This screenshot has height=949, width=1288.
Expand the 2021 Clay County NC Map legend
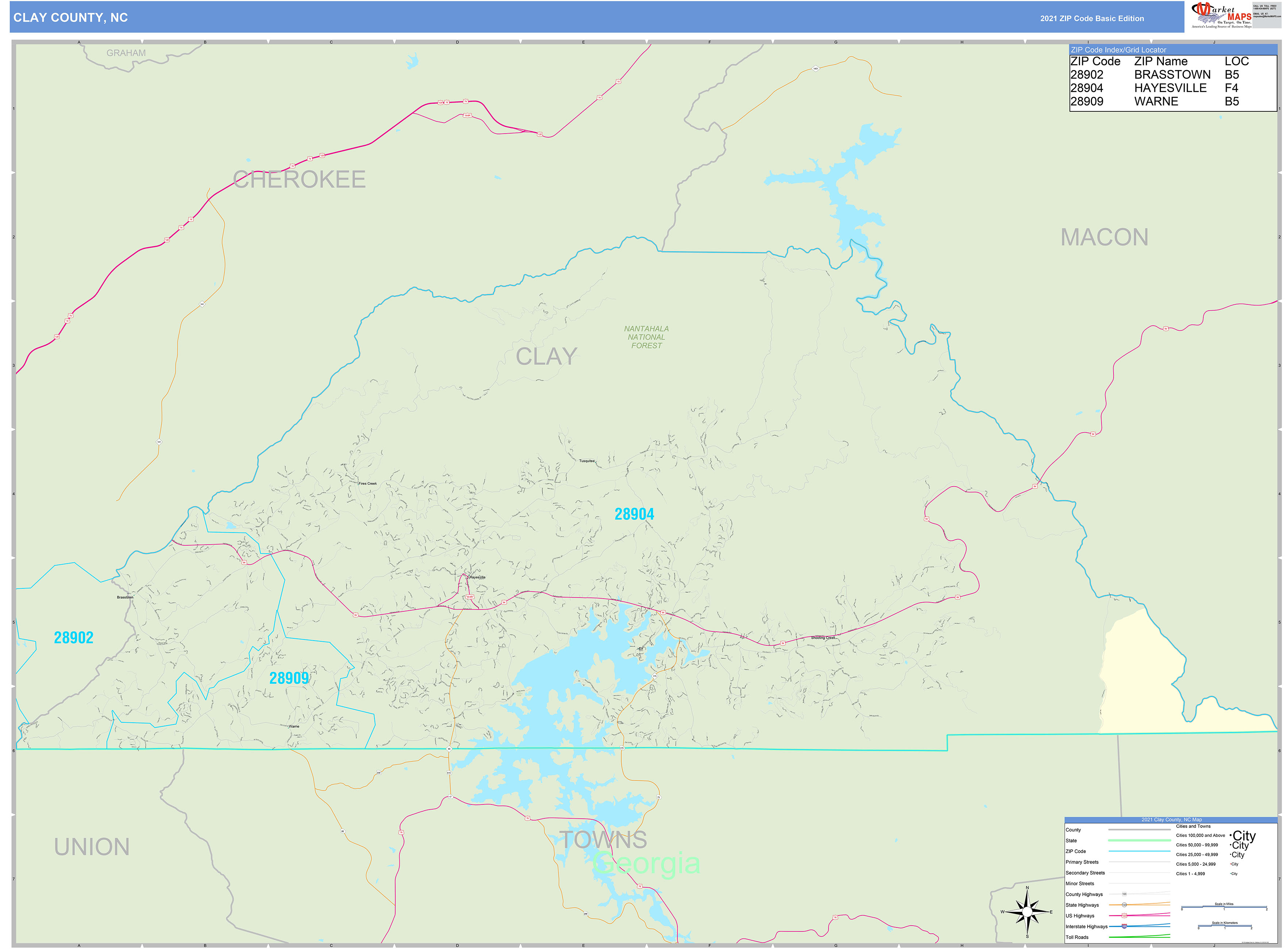[1172, 820]
